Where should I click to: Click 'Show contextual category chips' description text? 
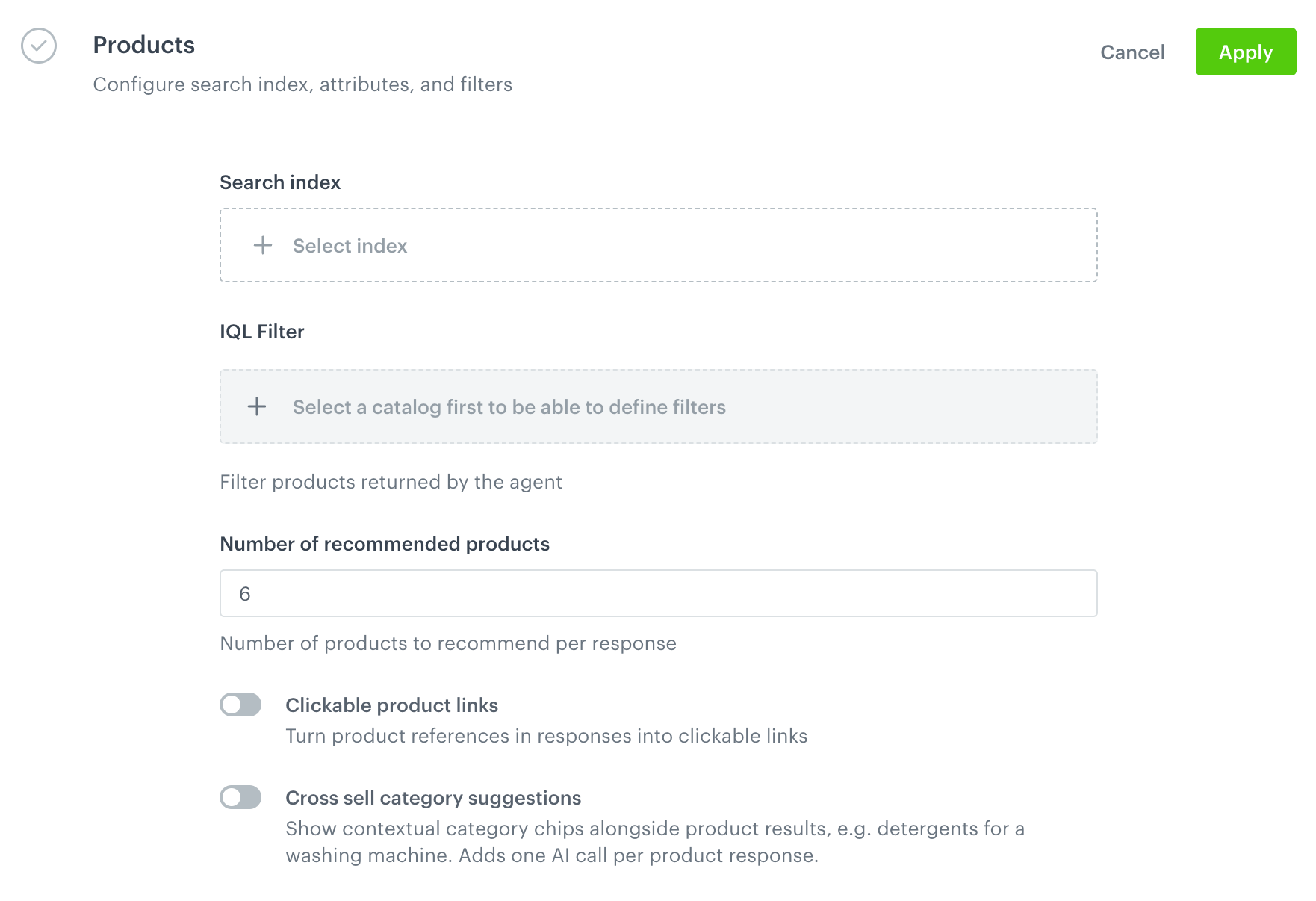coord(655,842)
